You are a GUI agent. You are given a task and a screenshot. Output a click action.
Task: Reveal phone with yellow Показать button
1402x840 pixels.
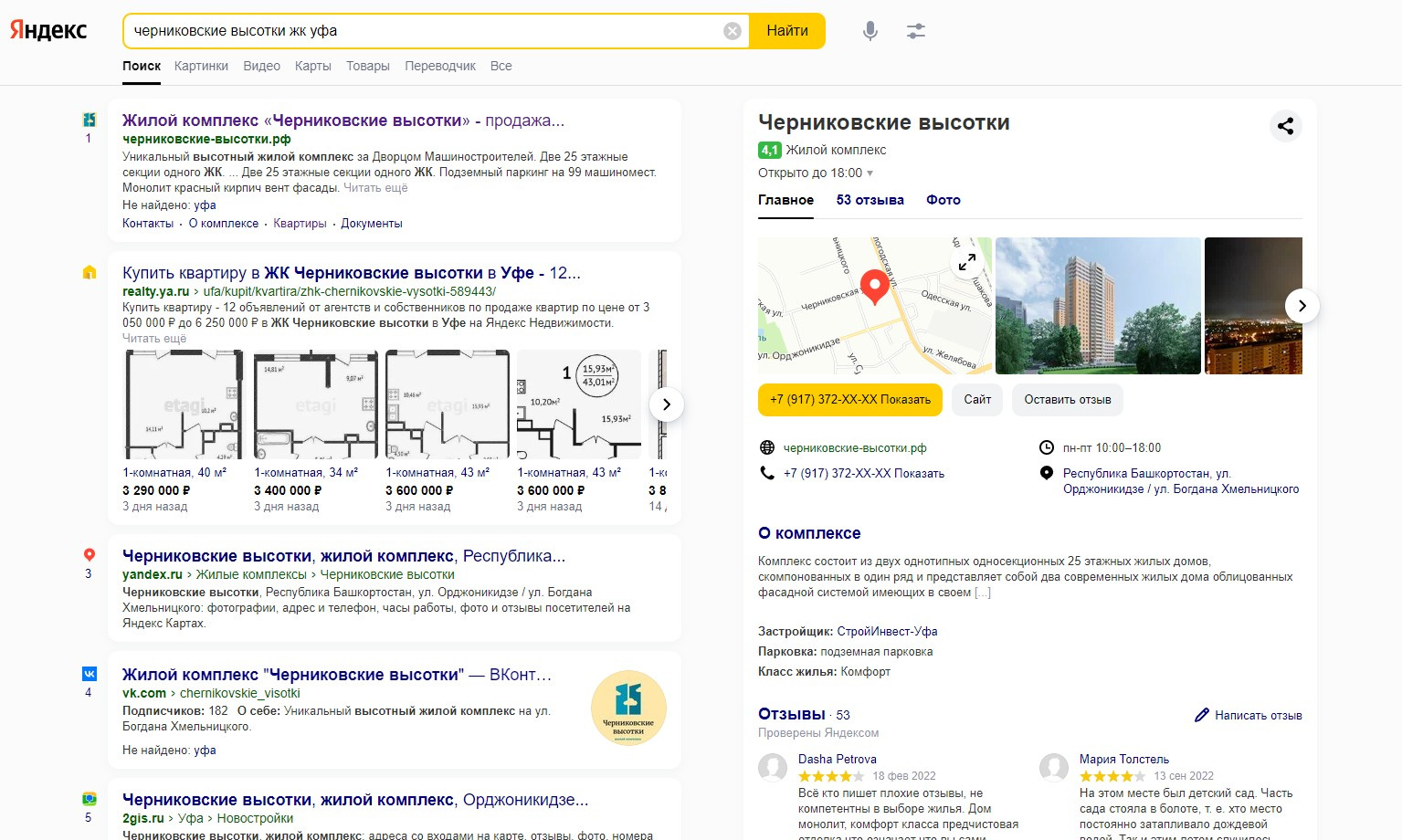tap(850, 400)
